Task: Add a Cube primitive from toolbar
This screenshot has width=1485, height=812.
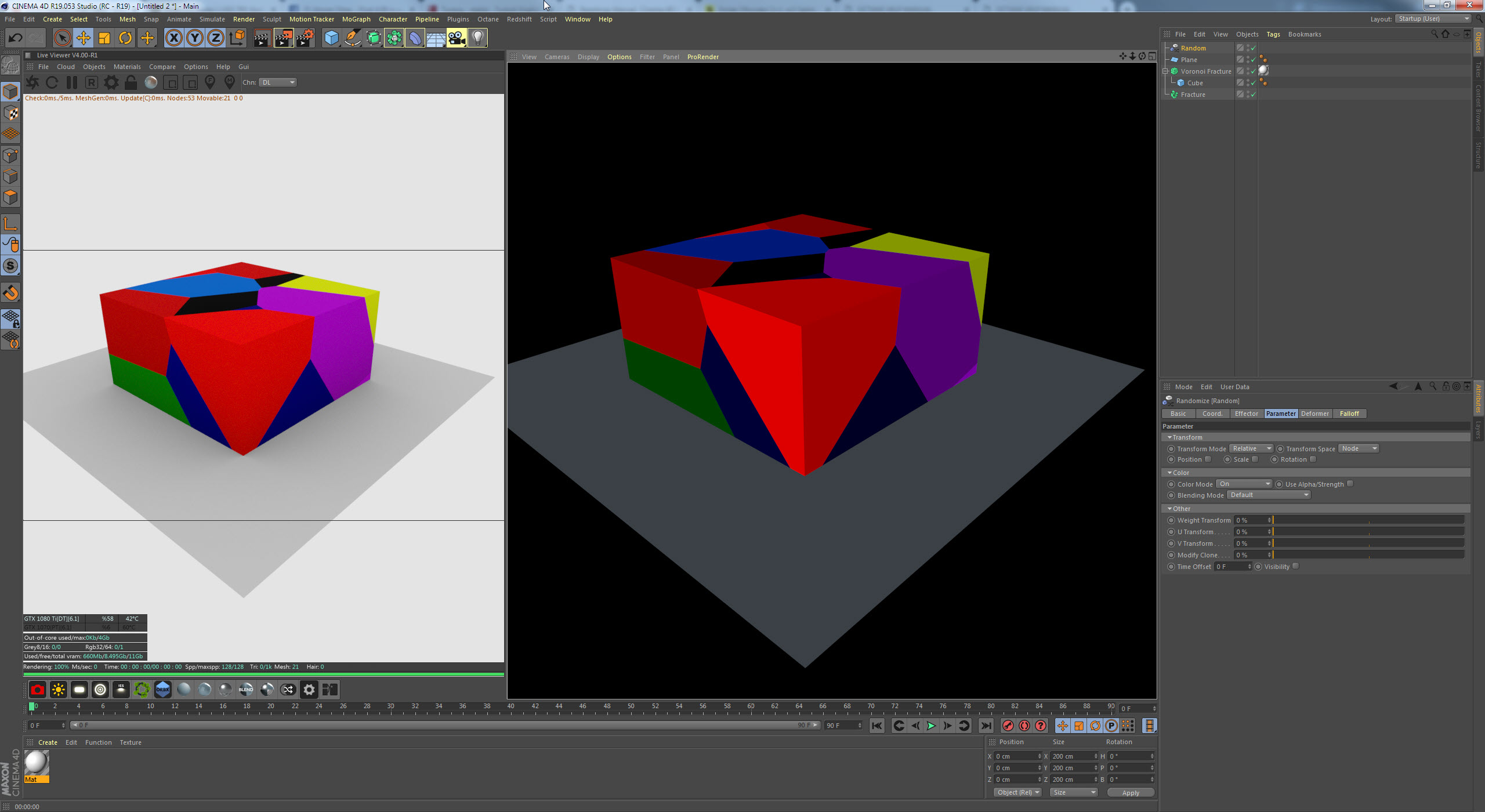Action: [x=331, y=38]
